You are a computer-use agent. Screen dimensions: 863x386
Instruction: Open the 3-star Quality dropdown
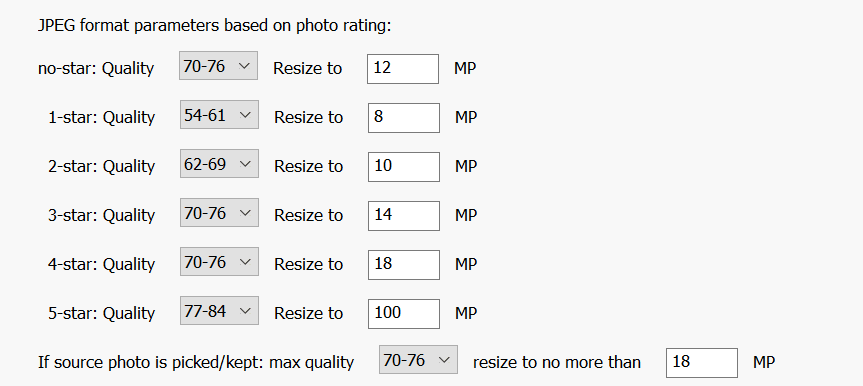tap(219, 213)
